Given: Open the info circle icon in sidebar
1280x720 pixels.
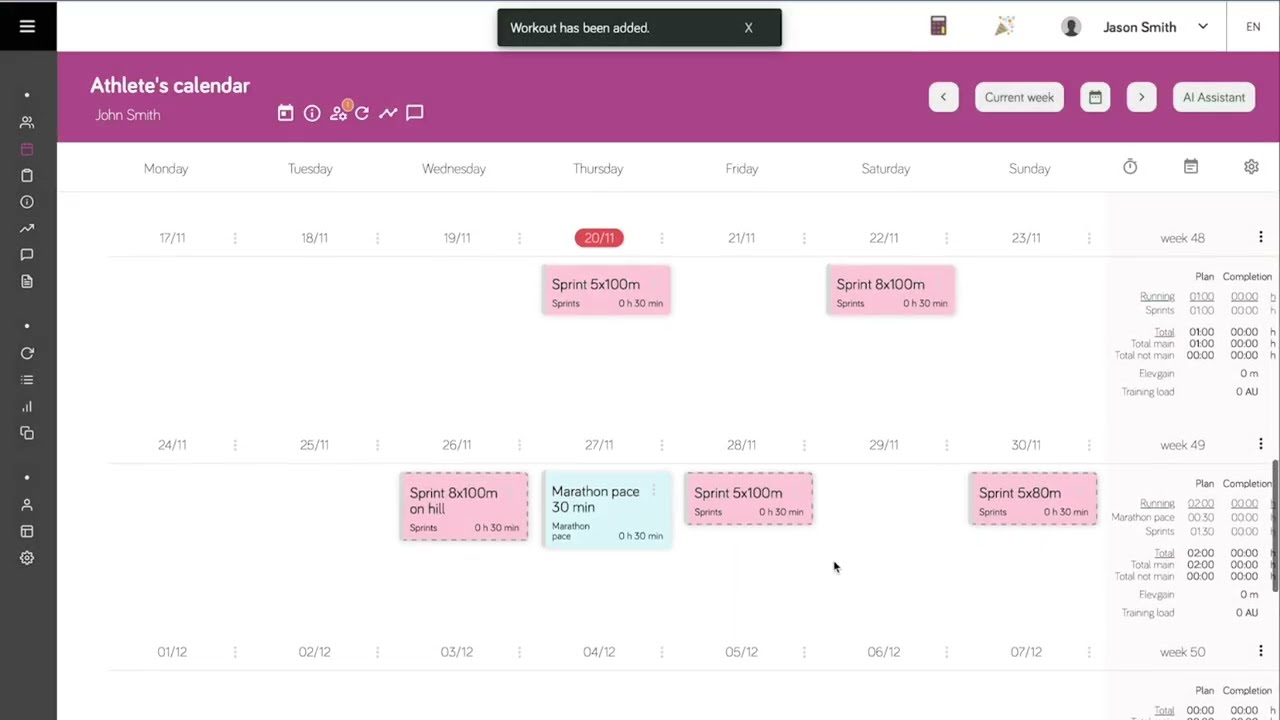Looking at the screenshot, I should (x=27, y=202).
